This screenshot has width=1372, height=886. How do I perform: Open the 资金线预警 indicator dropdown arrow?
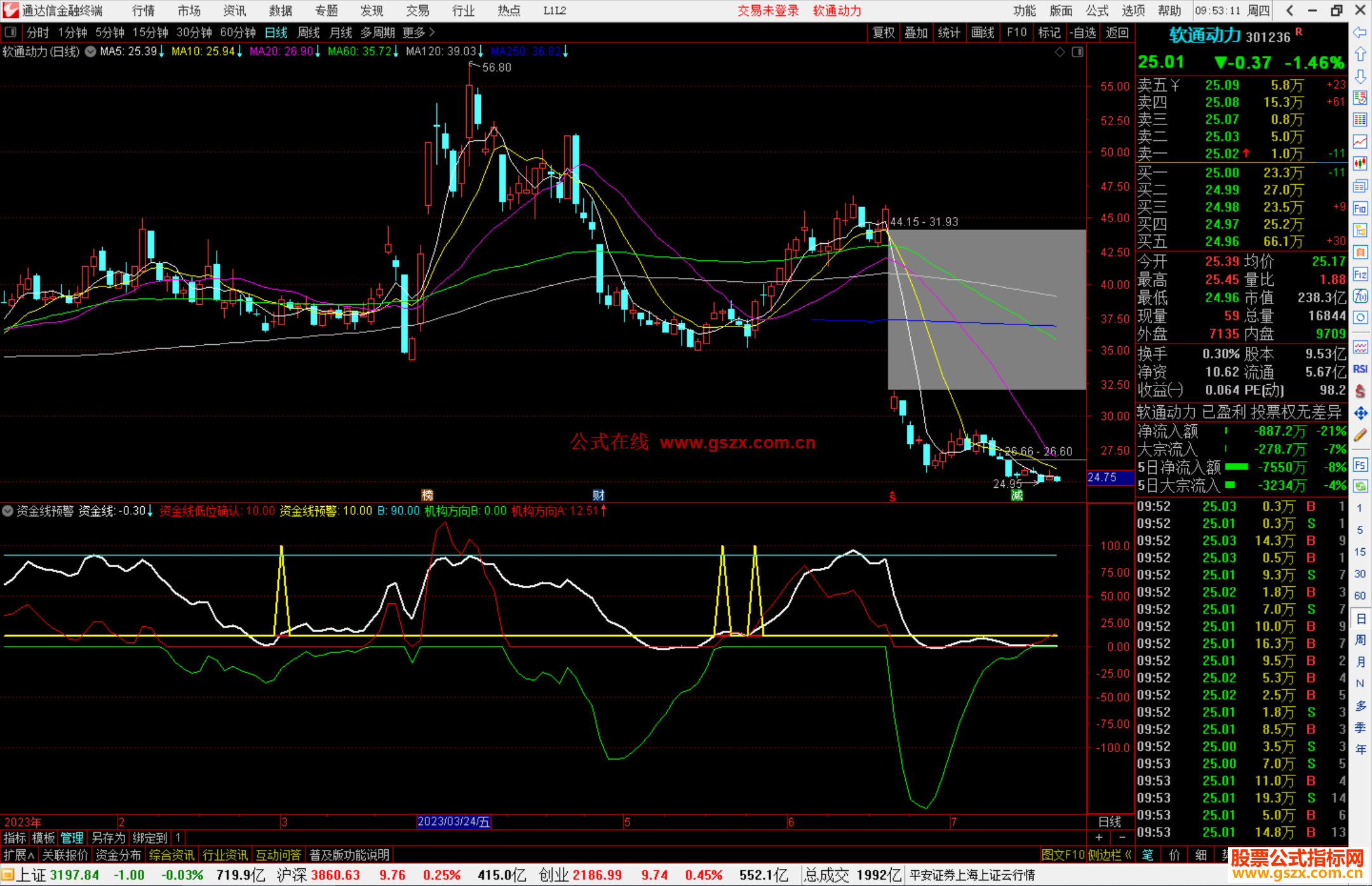[8, 511]
